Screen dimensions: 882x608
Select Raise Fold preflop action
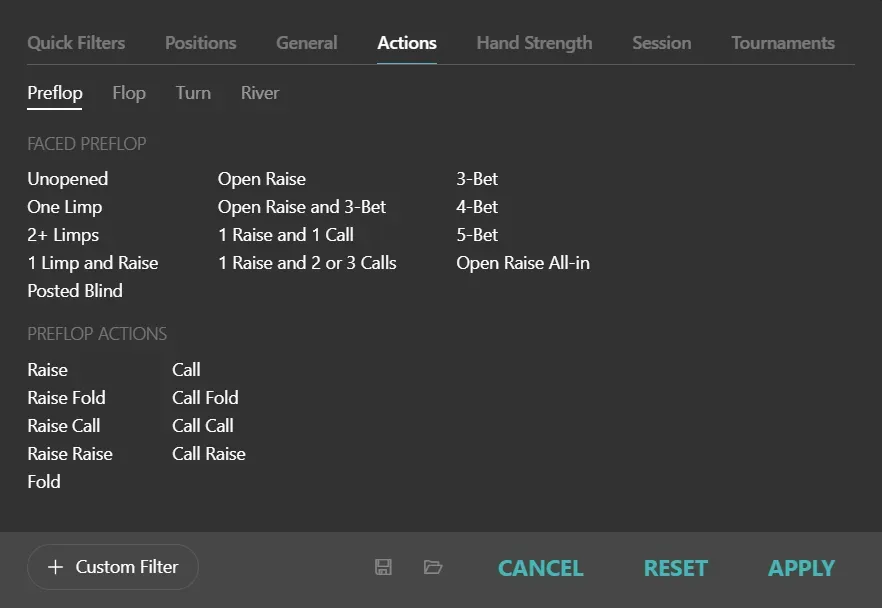pyautogui.click(x=66, y=397)
